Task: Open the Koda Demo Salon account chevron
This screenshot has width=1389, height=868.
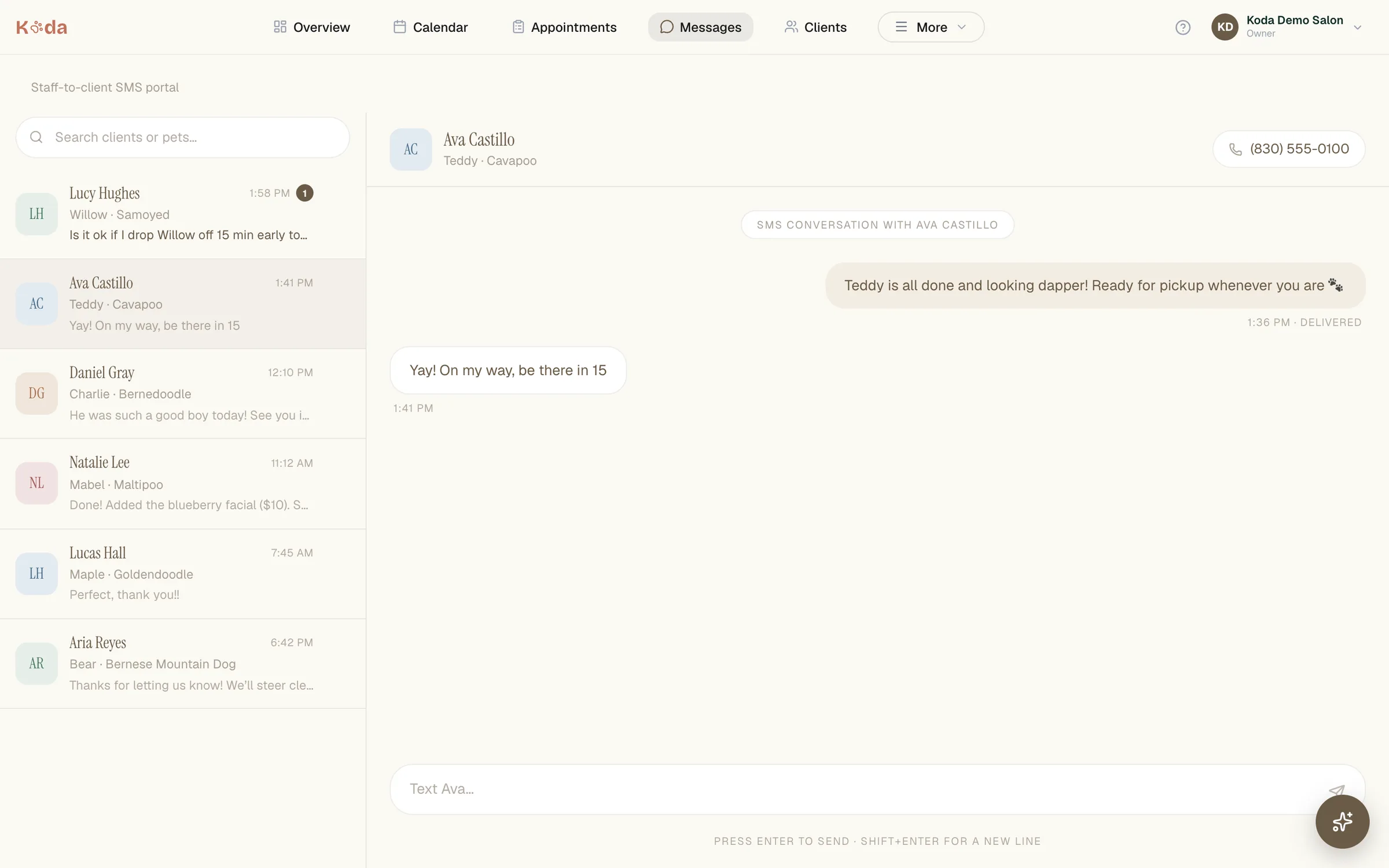Action: click(x=1358, y=27)
